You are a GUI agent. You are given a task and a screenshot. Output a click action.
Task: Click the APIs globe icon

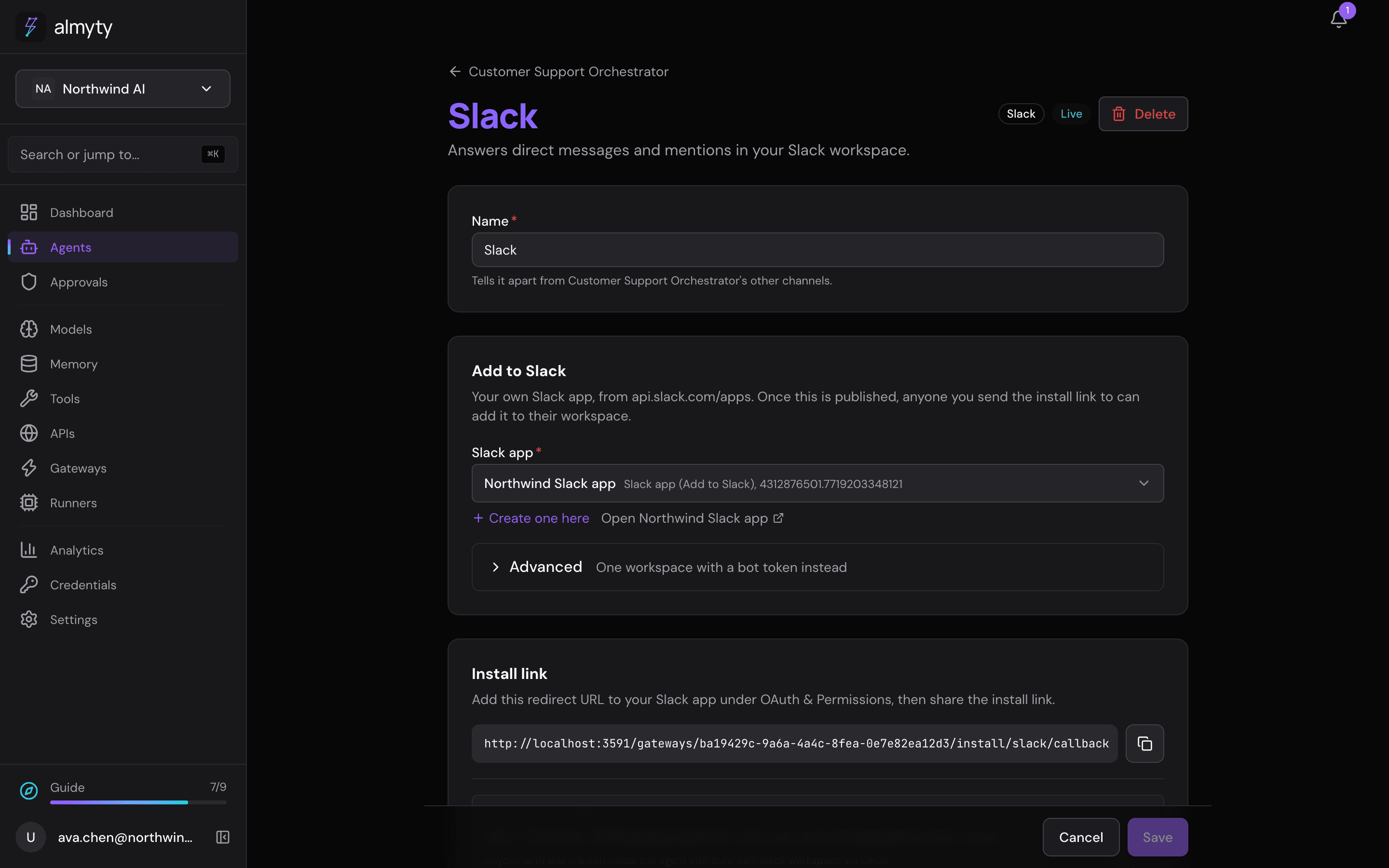click(29, 434)
